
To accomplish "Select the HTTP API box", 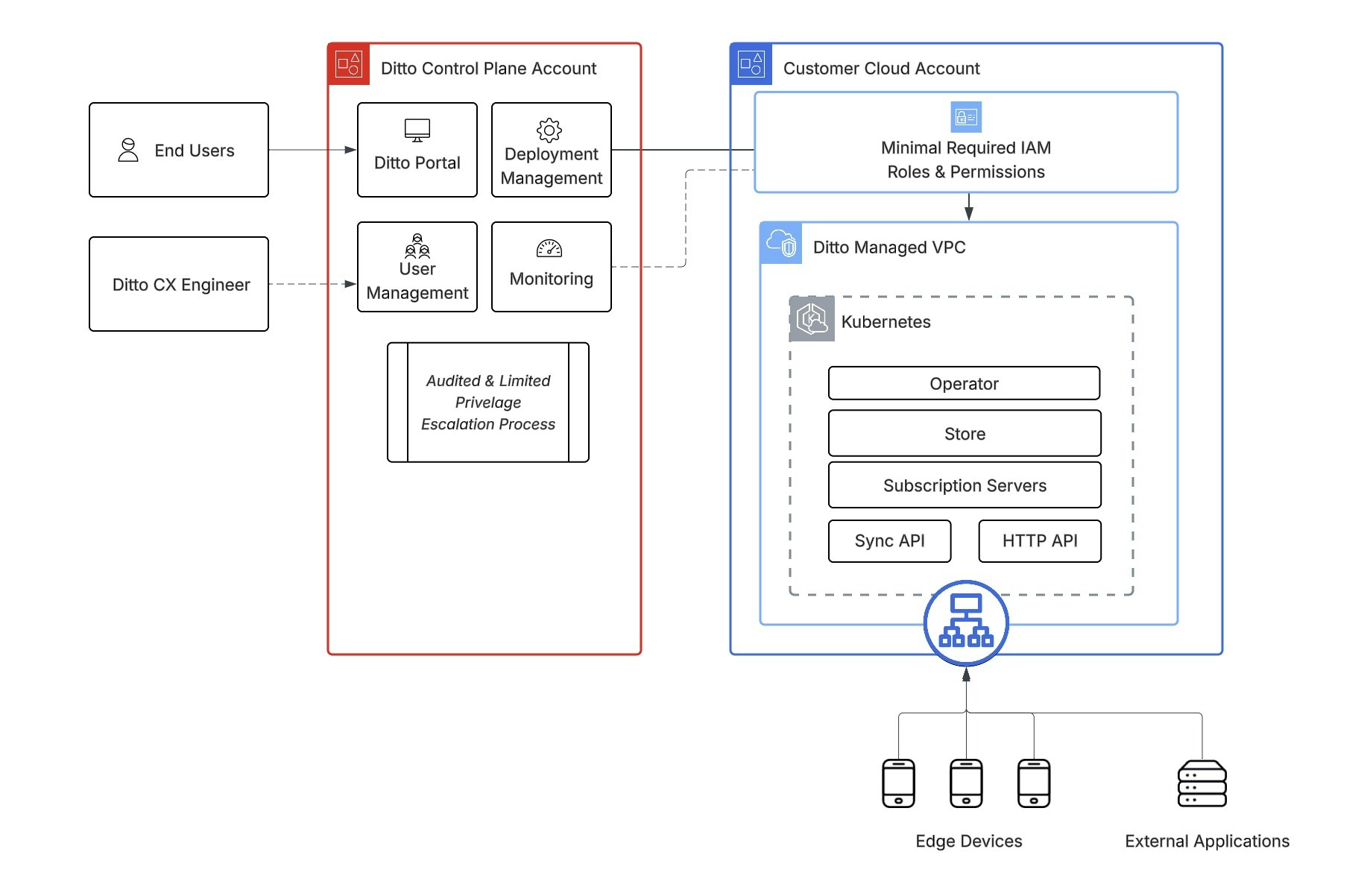I will 1040,541.
